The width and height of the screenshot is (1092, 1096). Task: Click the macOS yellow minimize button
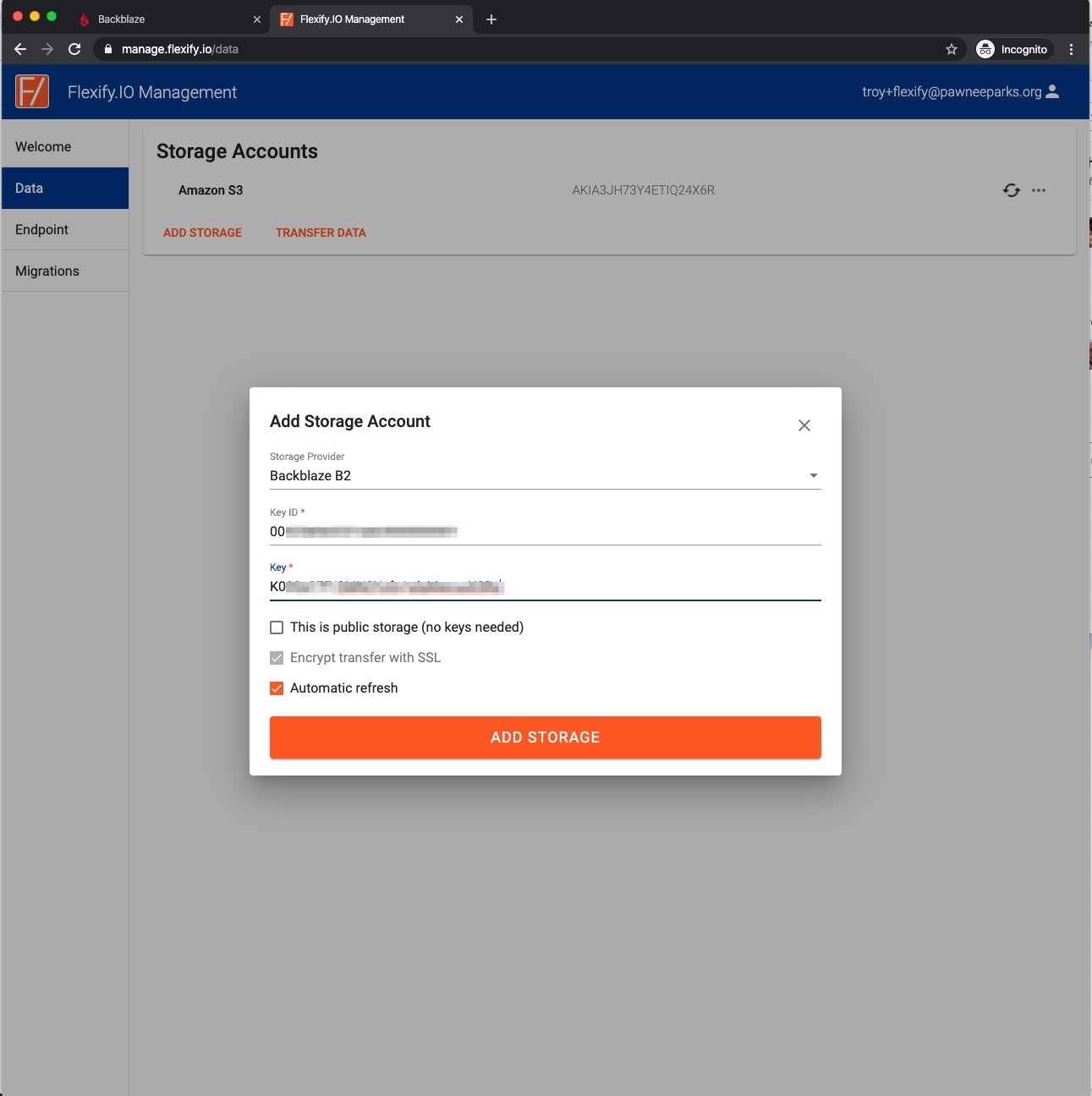35,16
